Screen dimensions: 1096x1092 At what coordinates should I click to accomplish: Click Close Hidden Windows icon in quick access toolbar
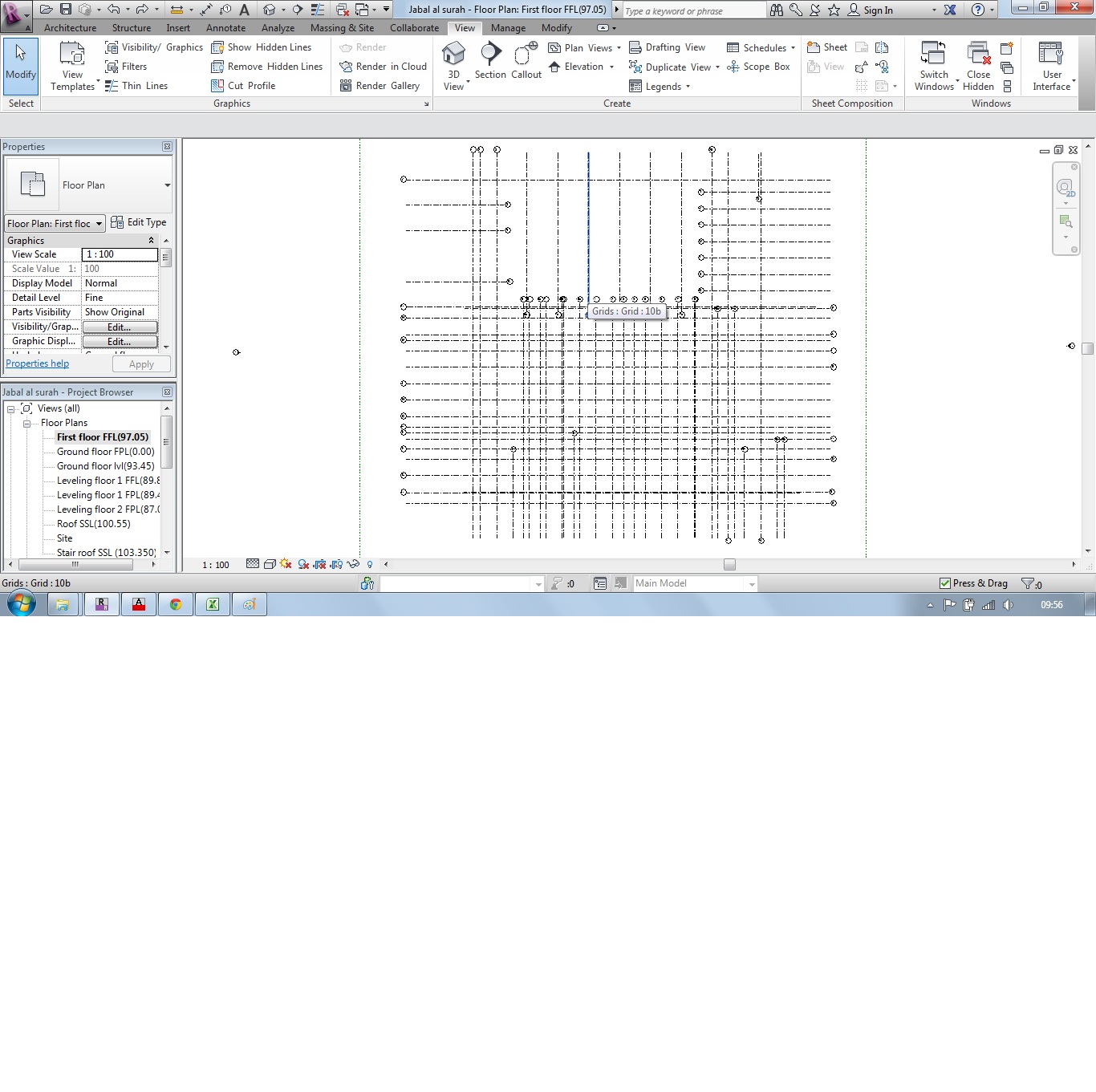[x=343, y=10]
